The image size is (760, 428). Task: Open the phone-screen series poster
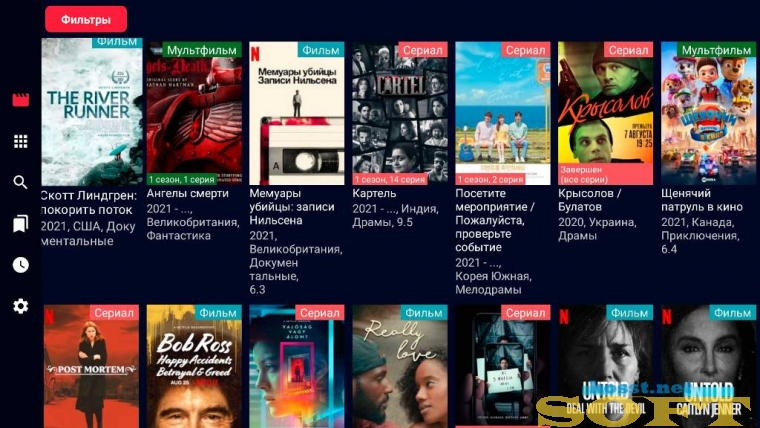coord(503,366)
